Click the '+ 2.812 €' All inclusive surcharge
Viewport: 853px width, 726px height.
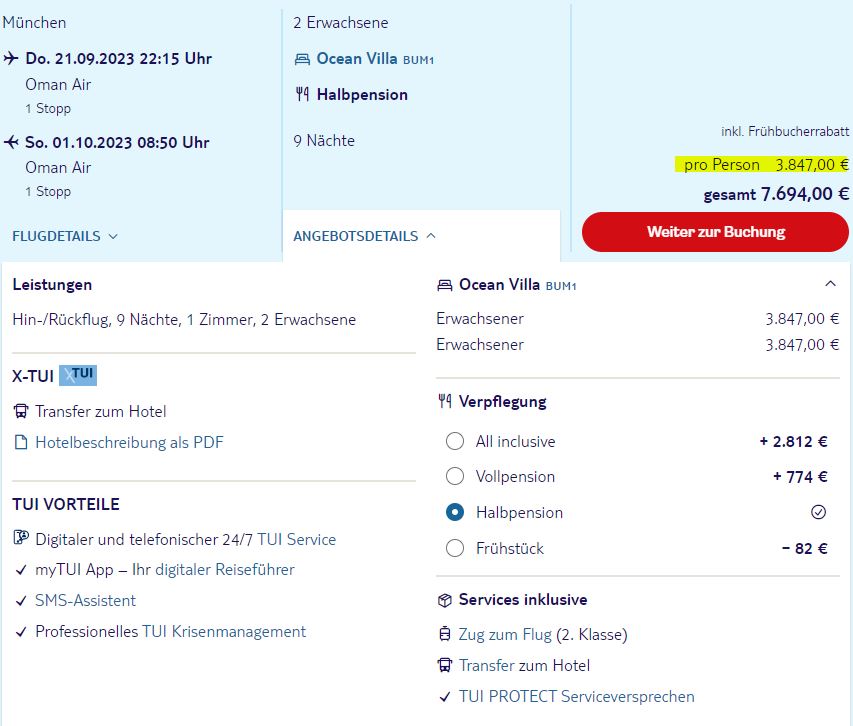[793, 442]
